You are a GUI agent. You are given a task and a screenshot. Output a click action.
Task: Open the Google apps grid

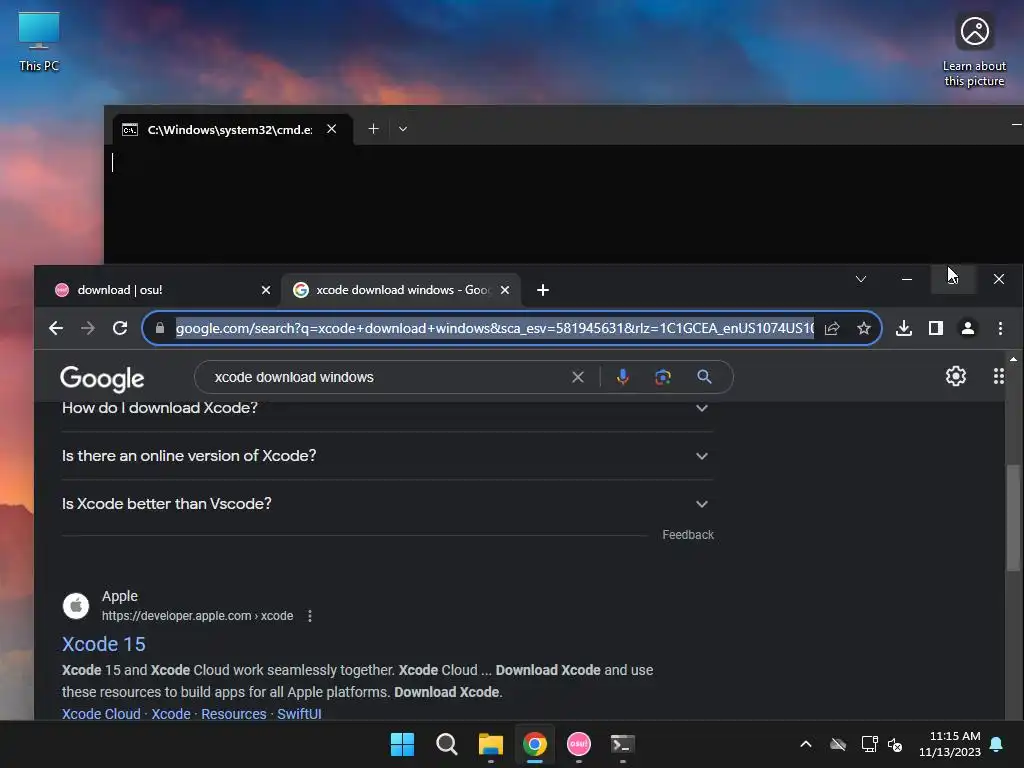tap(999, 376)
